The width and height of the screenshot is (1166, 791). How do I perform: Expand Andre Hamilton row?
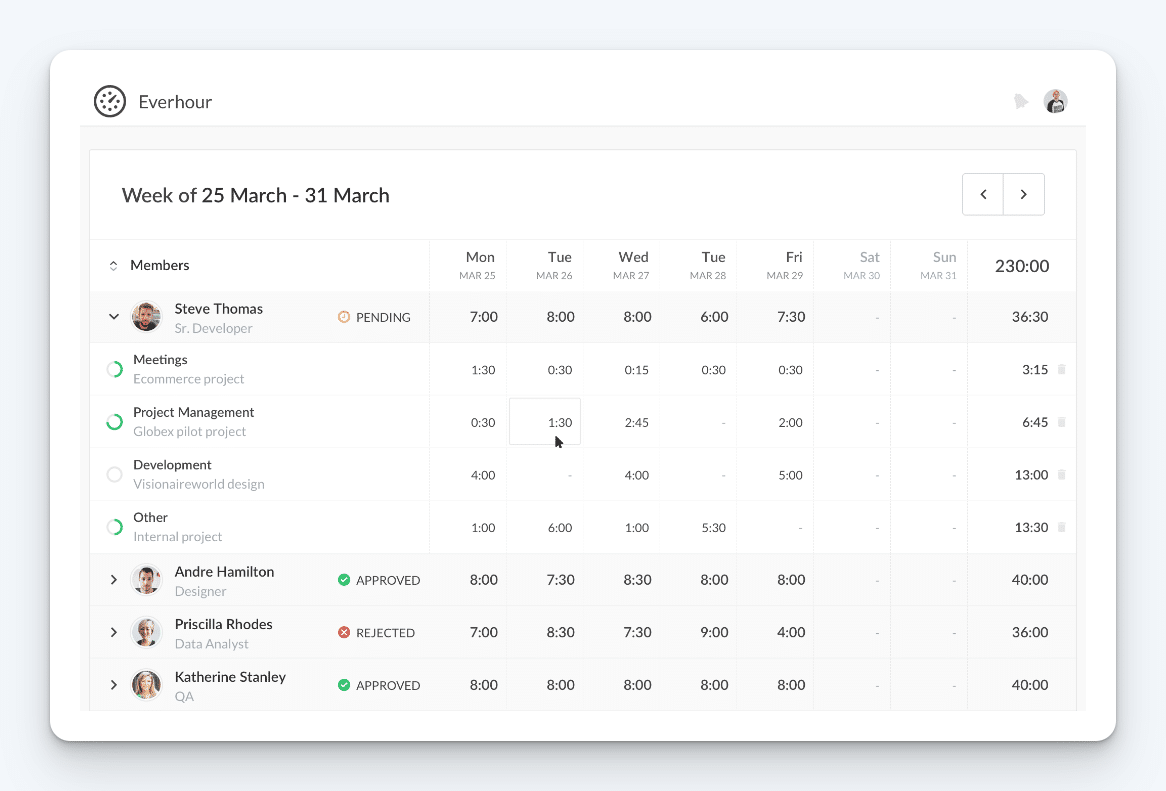114,580
